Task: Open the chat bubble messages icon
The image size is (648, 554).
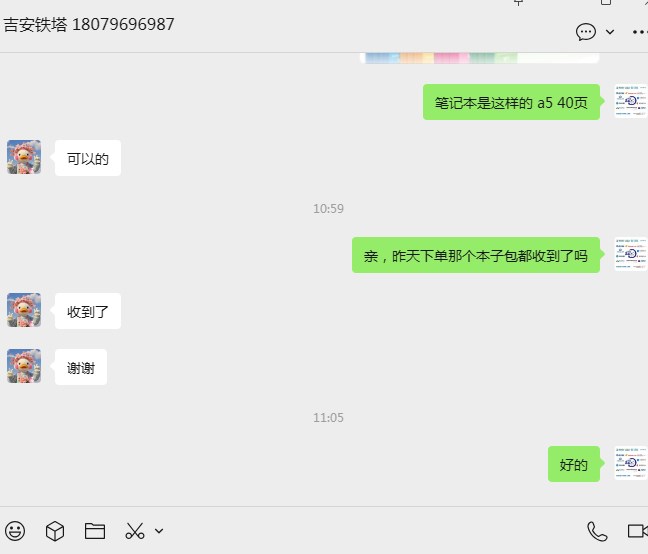Action: (x=586, y=32)
